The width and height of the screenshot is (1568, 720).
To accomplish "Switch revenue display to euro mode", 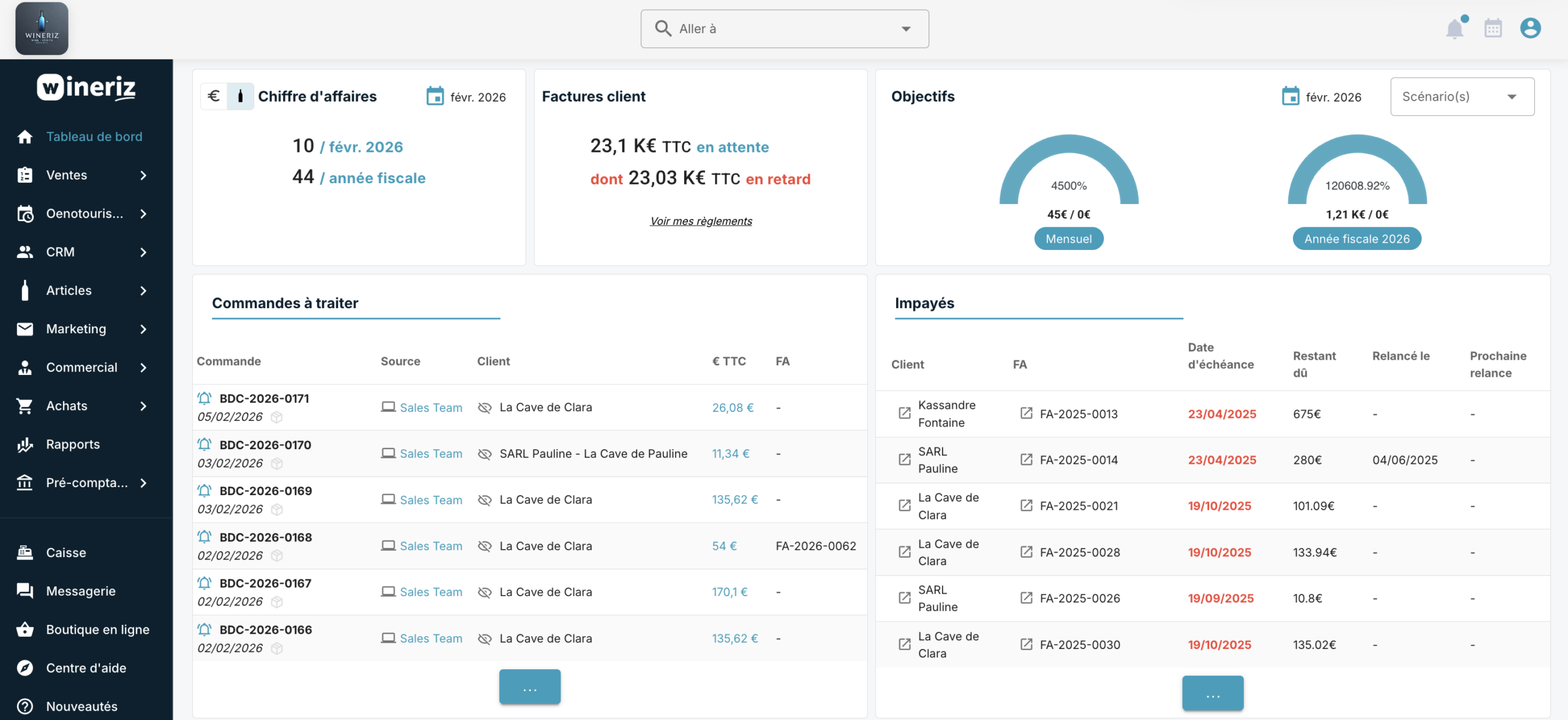I will coord(214,96).
